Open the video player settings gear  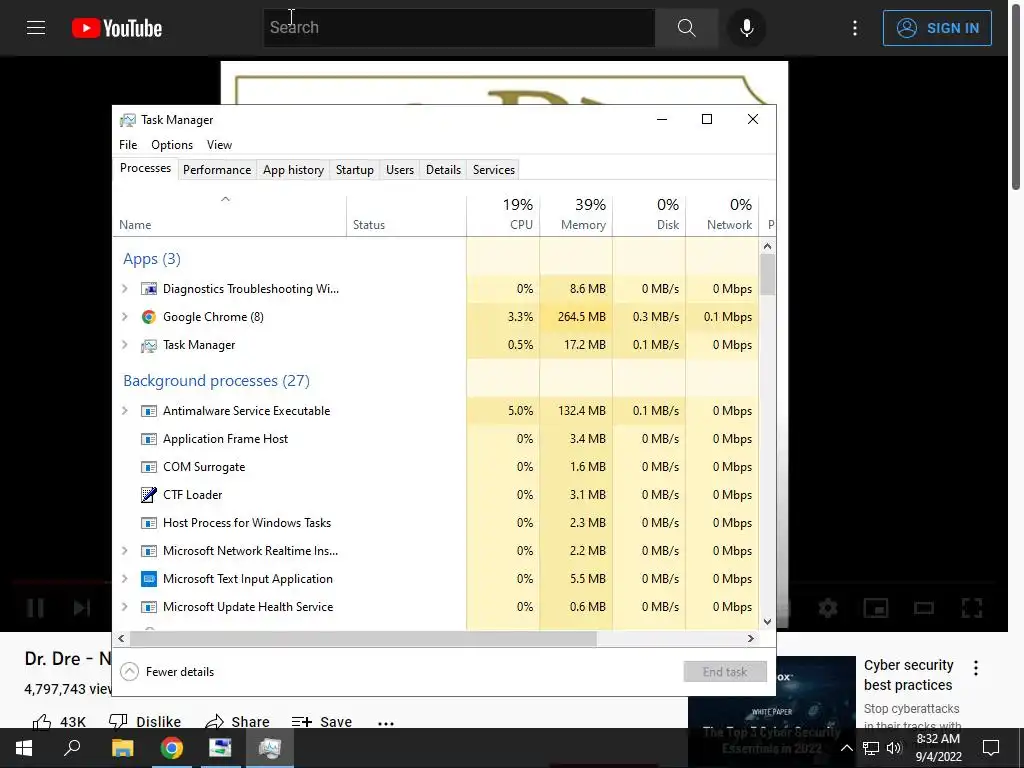point(828,608)
